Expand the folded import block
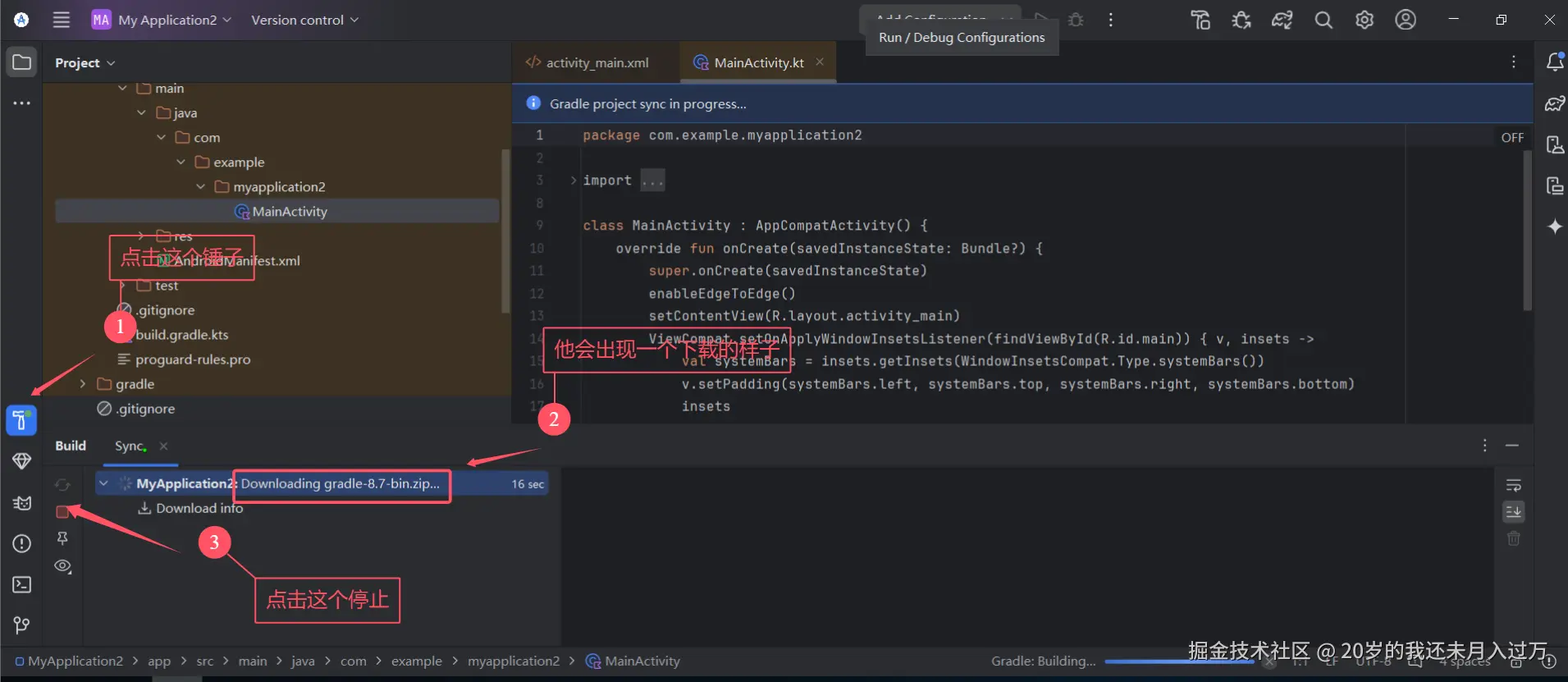This screenshot has height=682, width=1568. click(573, 181)
